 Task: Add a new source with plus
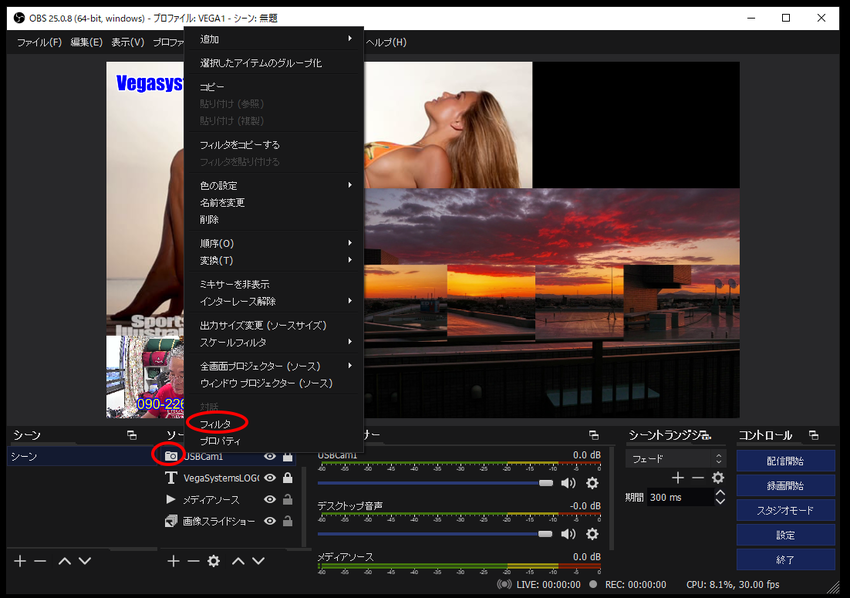click(x=173, y=561)
